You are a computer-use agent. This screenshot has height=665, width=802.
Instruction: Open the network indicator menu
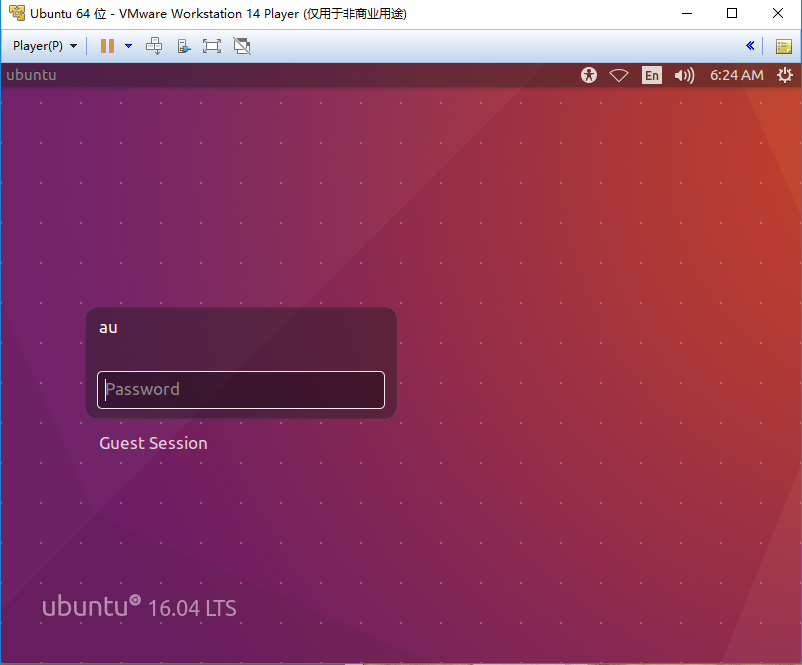(619, 76)
